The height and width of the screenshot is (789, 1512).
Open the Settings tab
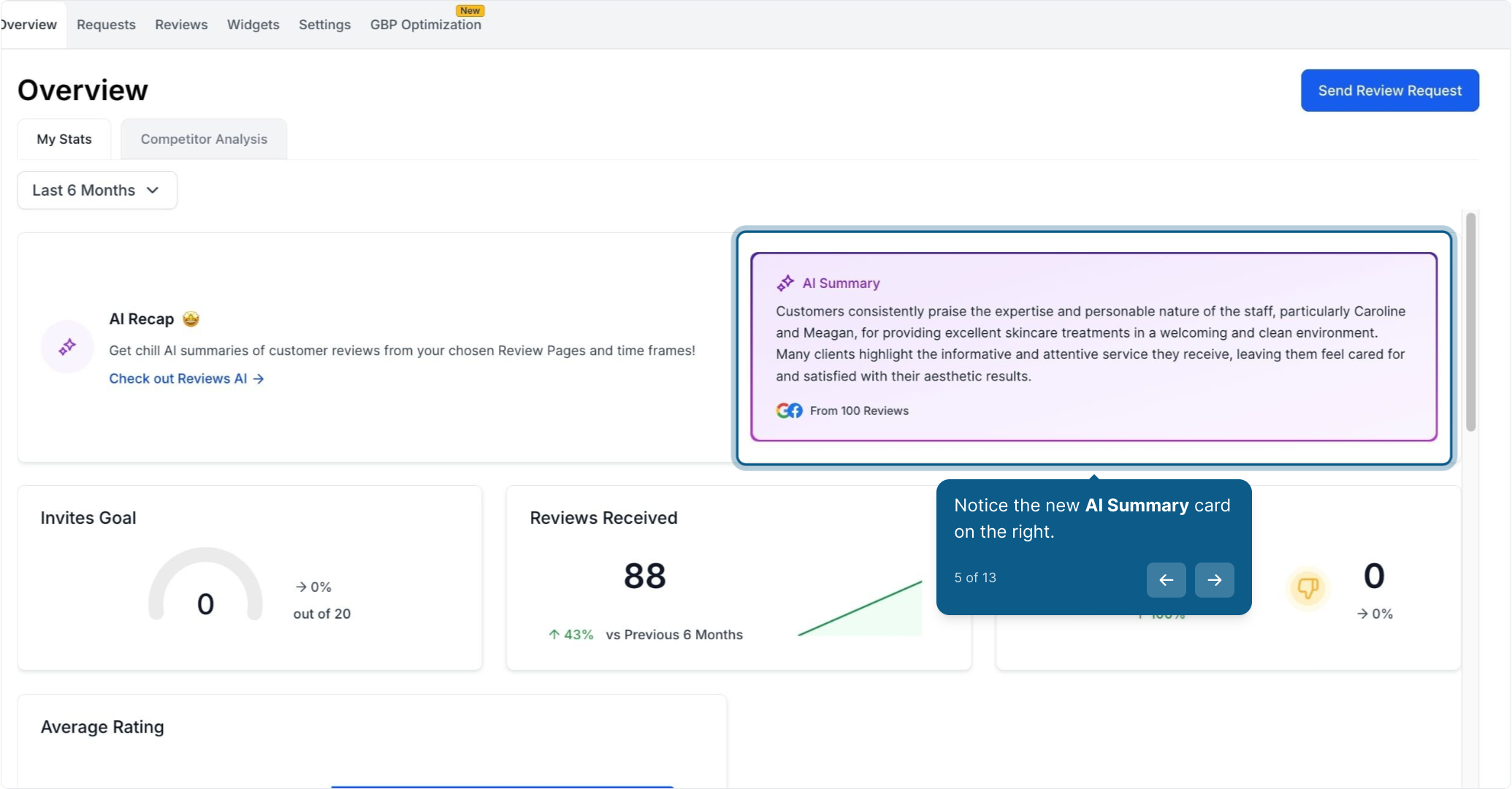coord(324,25)
